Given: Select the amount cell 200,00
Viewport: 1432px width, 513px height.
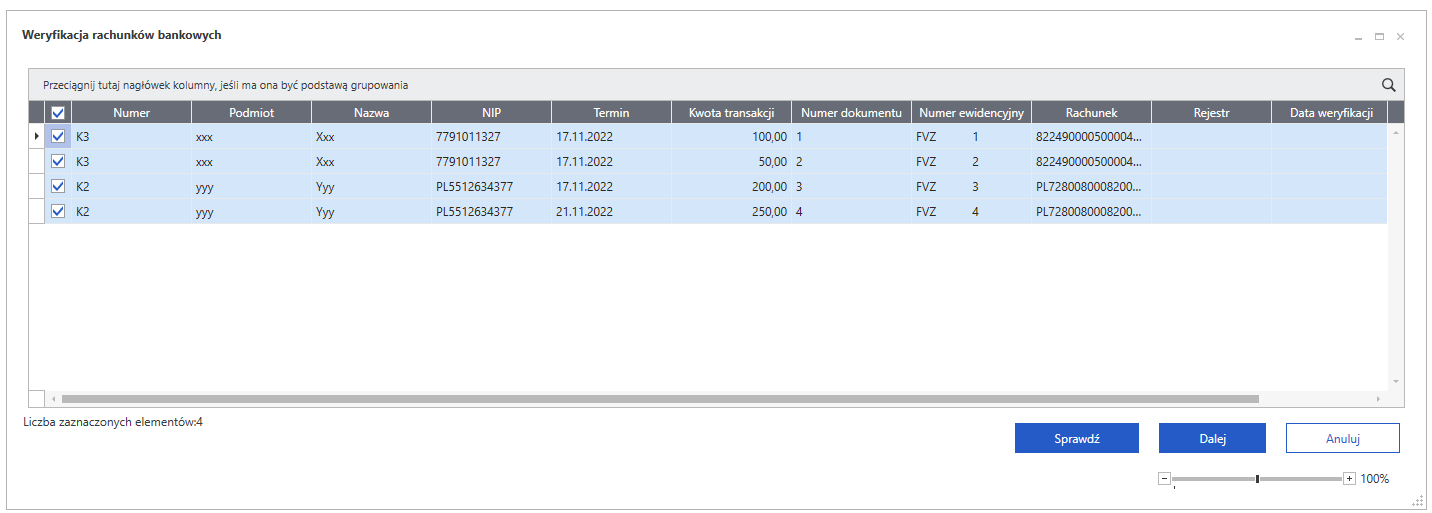Looking at the screenshot, I should coord(731,186).
